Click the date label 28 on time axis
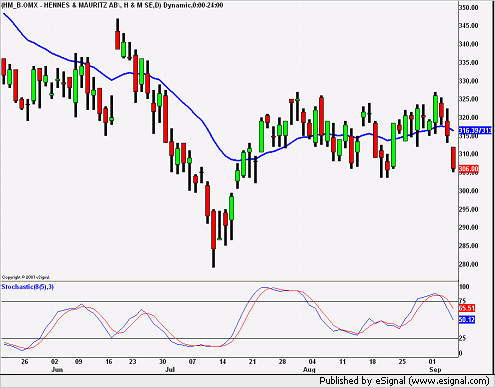 (282, 362)
